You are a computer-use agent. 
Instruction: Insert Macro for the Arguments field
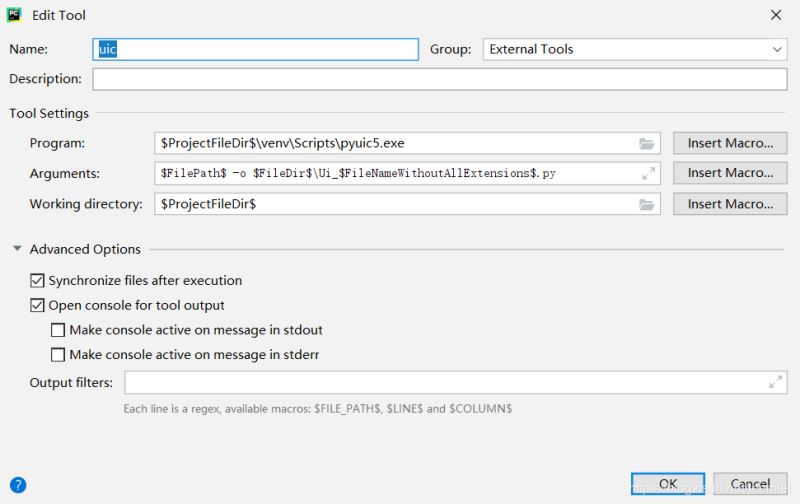(x=730, y=173)
